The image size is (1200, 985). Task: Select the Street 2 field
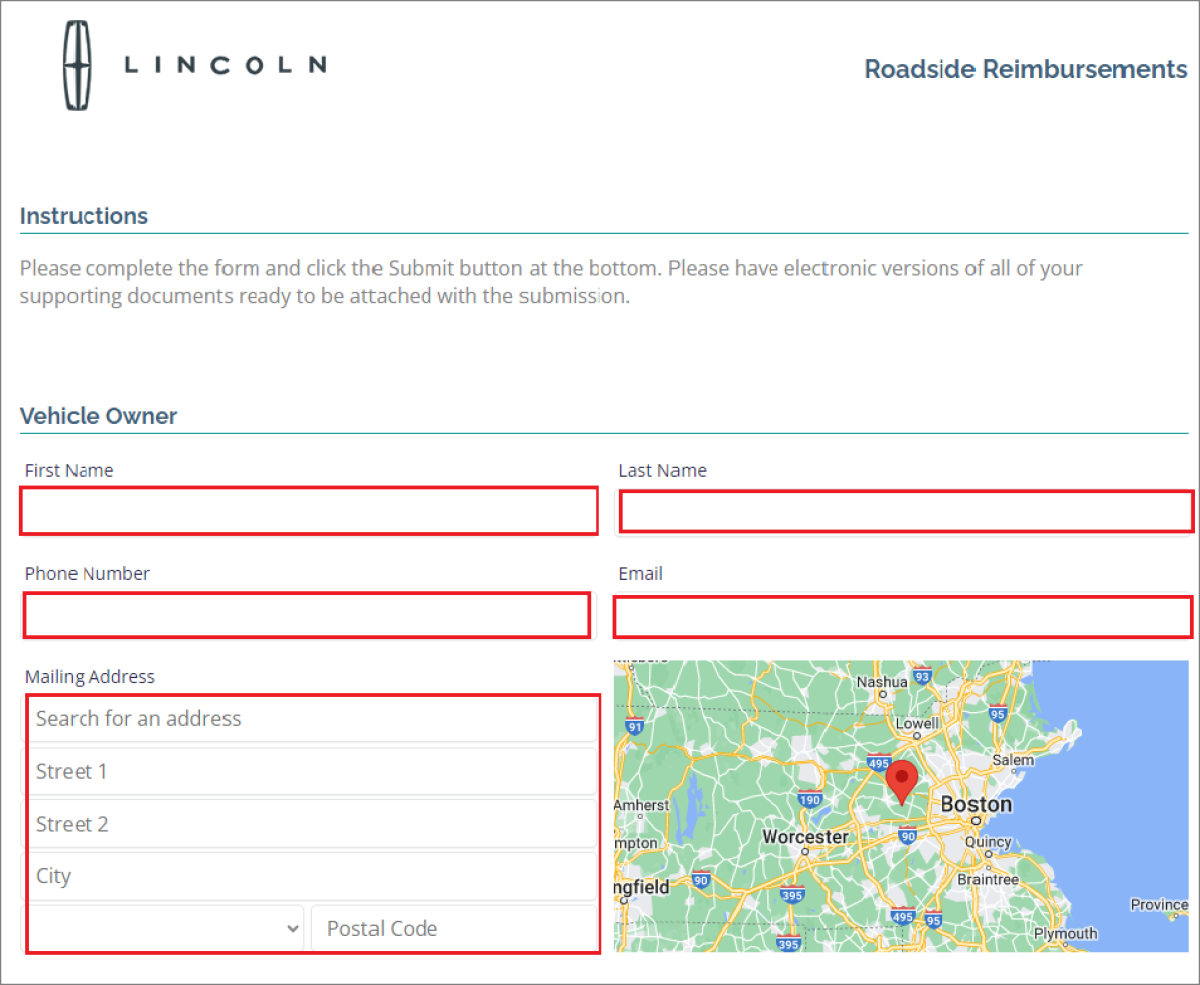point(311,825)
